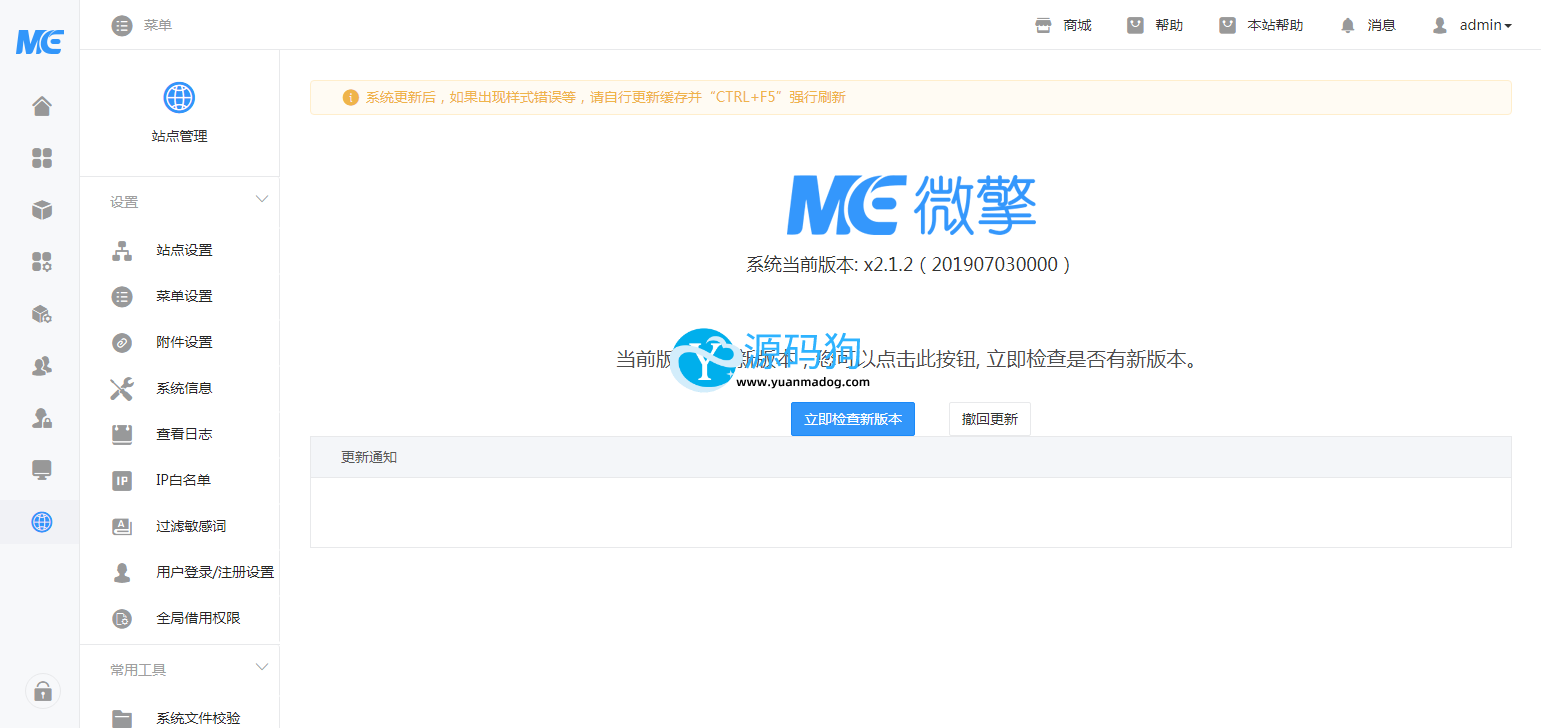1541x728 pixels.
Task: Click the large globe 站点管理 icon
Action: coord(179,98)
